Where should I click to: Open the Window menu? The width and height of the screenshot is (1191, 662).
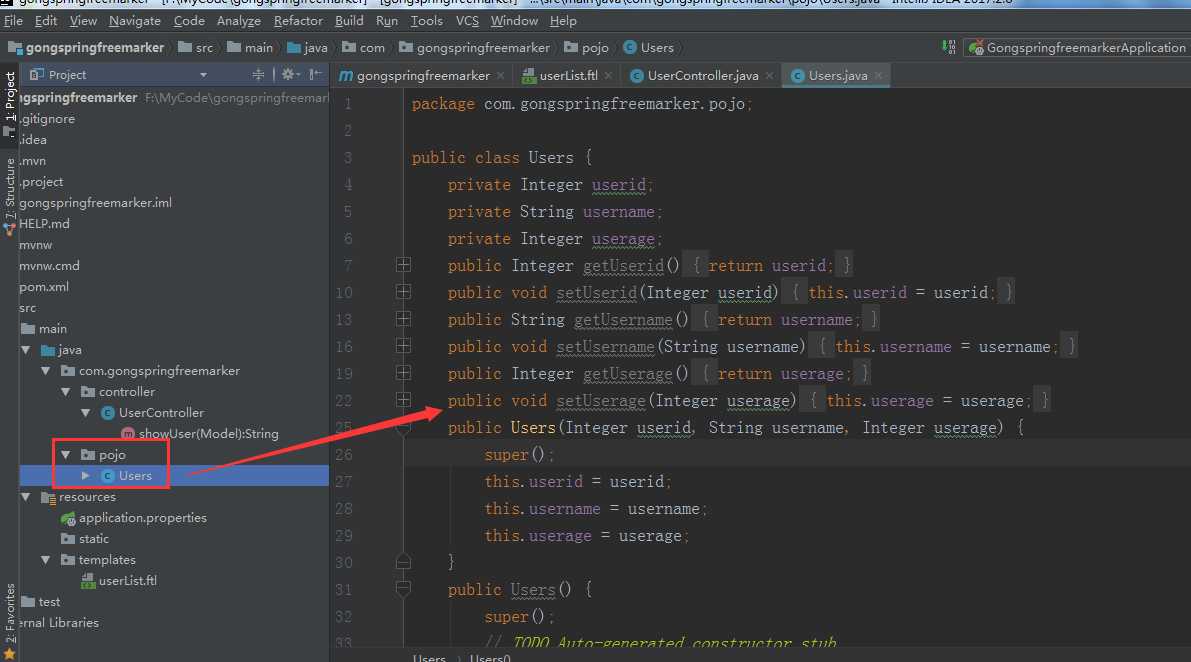(x=514, y=21)
